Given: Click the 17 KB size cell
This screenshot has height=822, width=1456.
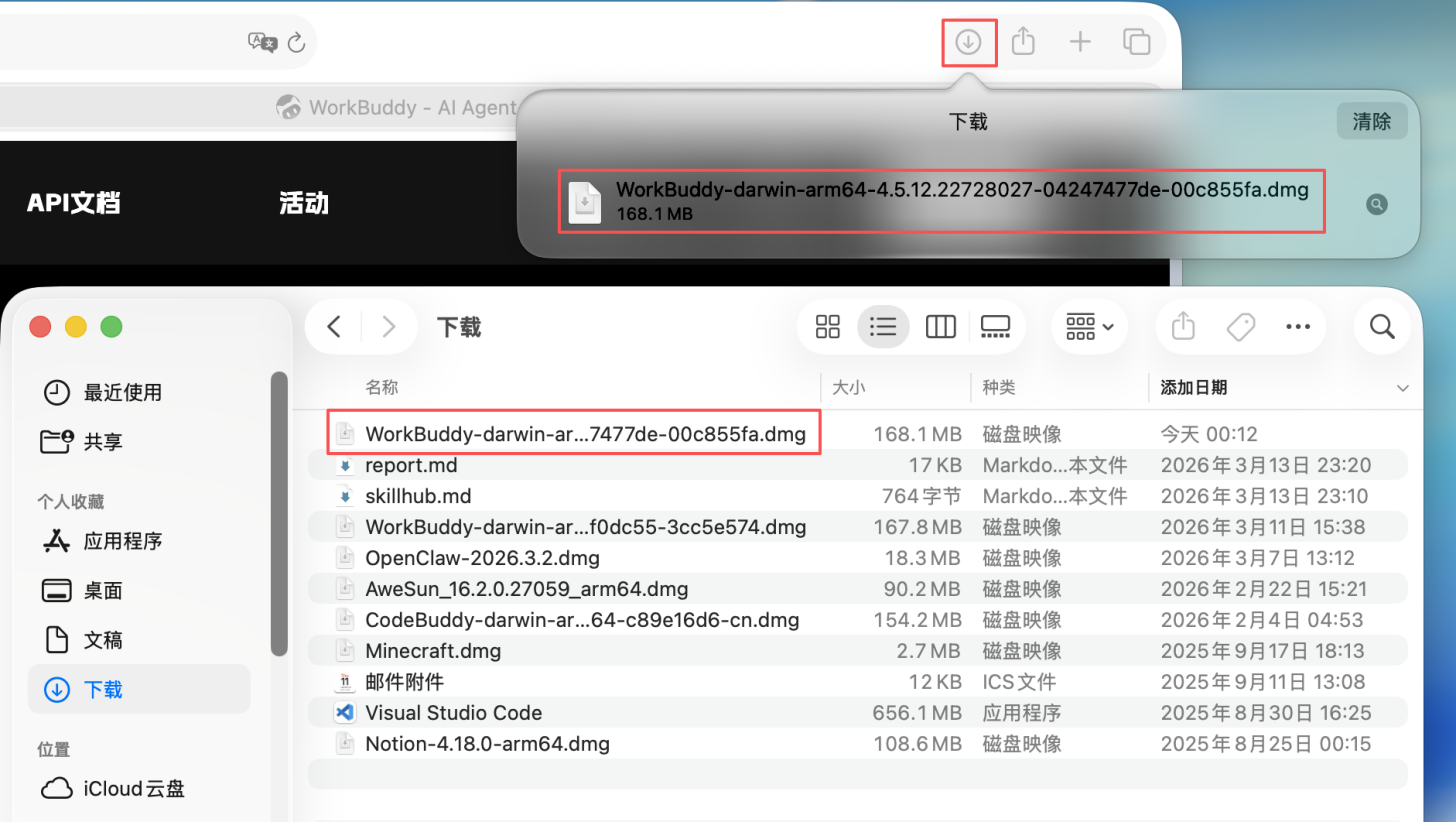Looking at the screenshot, I should 937,465.
